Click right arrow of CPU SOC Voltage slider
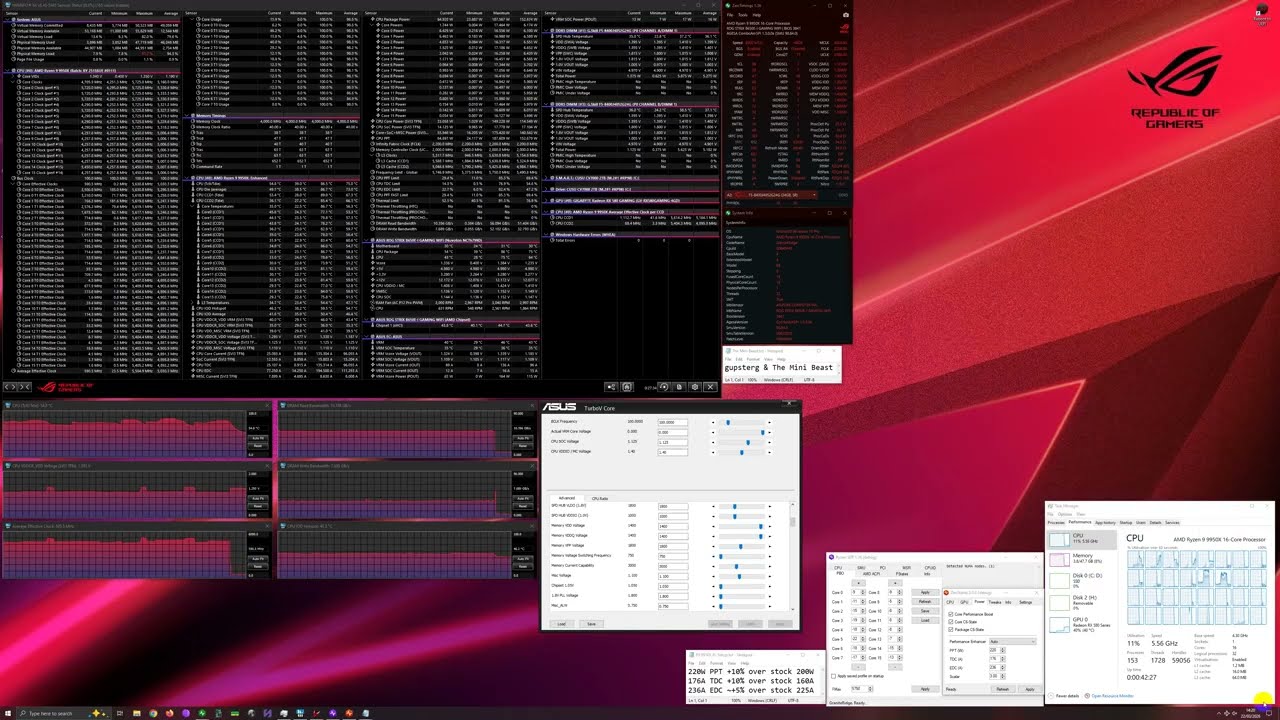1280x720 pixels. point(770,442)
